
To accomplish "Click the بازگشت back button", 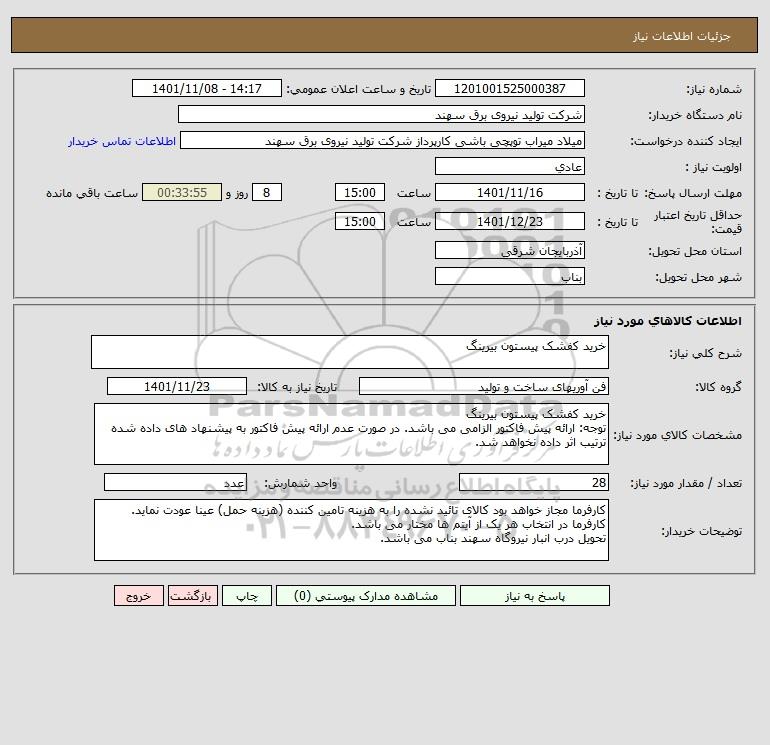I will coord(192,596).
